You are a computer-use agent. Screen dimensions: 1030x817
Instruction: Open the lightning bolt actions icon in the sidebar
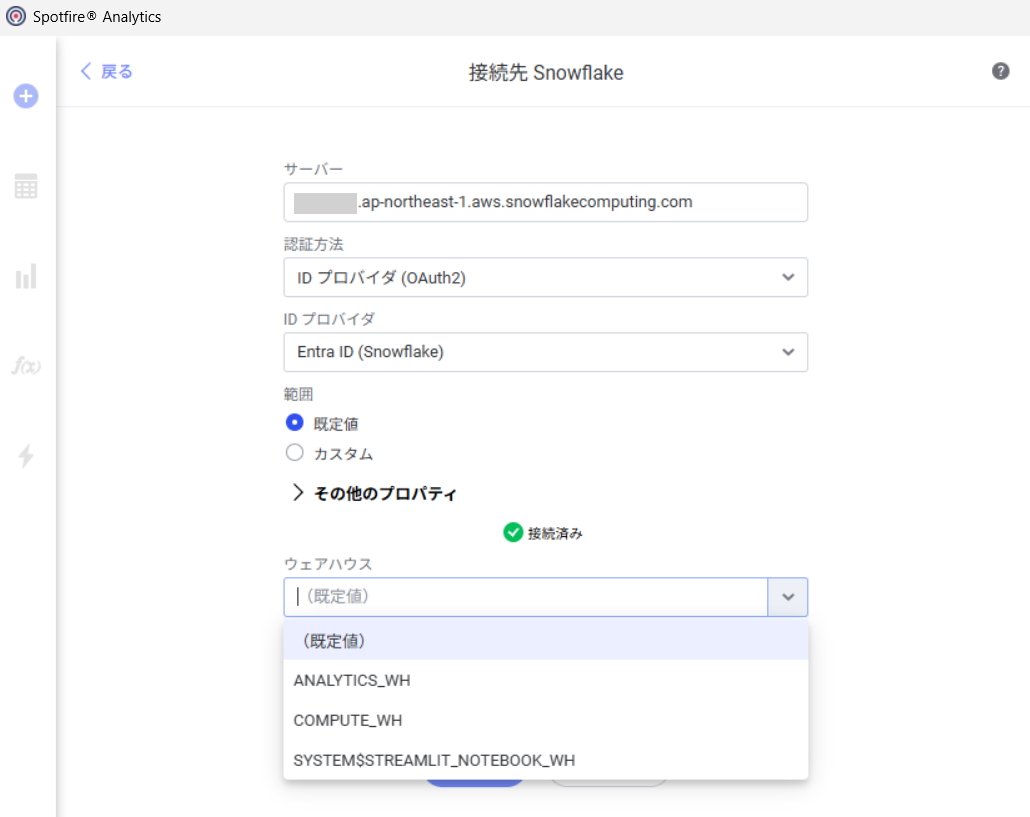click(26, 455)
